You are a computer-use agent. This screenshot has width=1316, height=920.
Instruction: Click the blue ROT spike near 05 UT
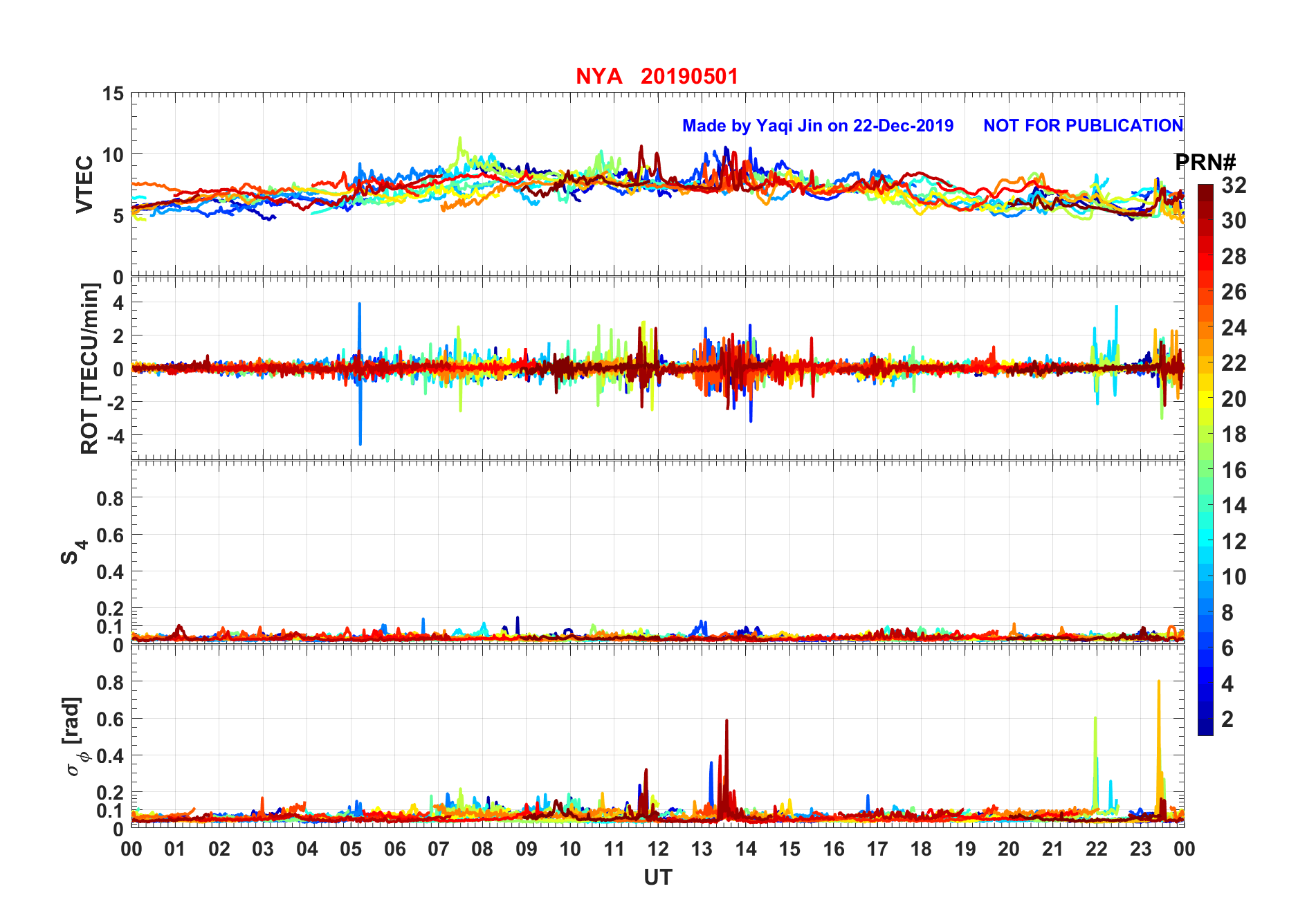(360, 374)
